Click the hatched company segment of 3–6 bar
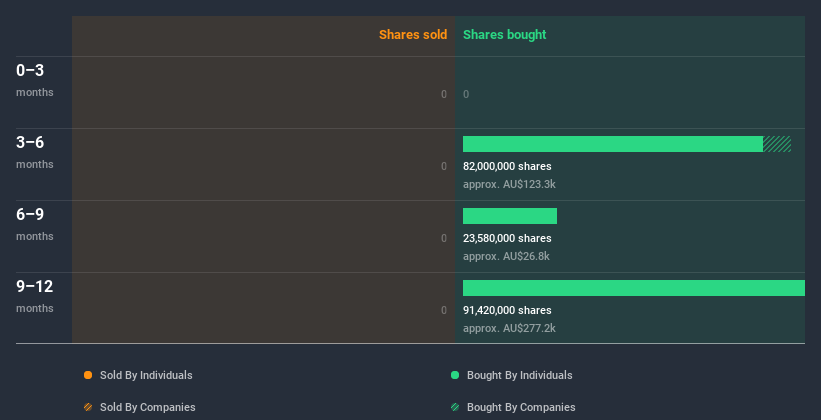The width and height of the screenshot is (821, 420). click(777, 144)
